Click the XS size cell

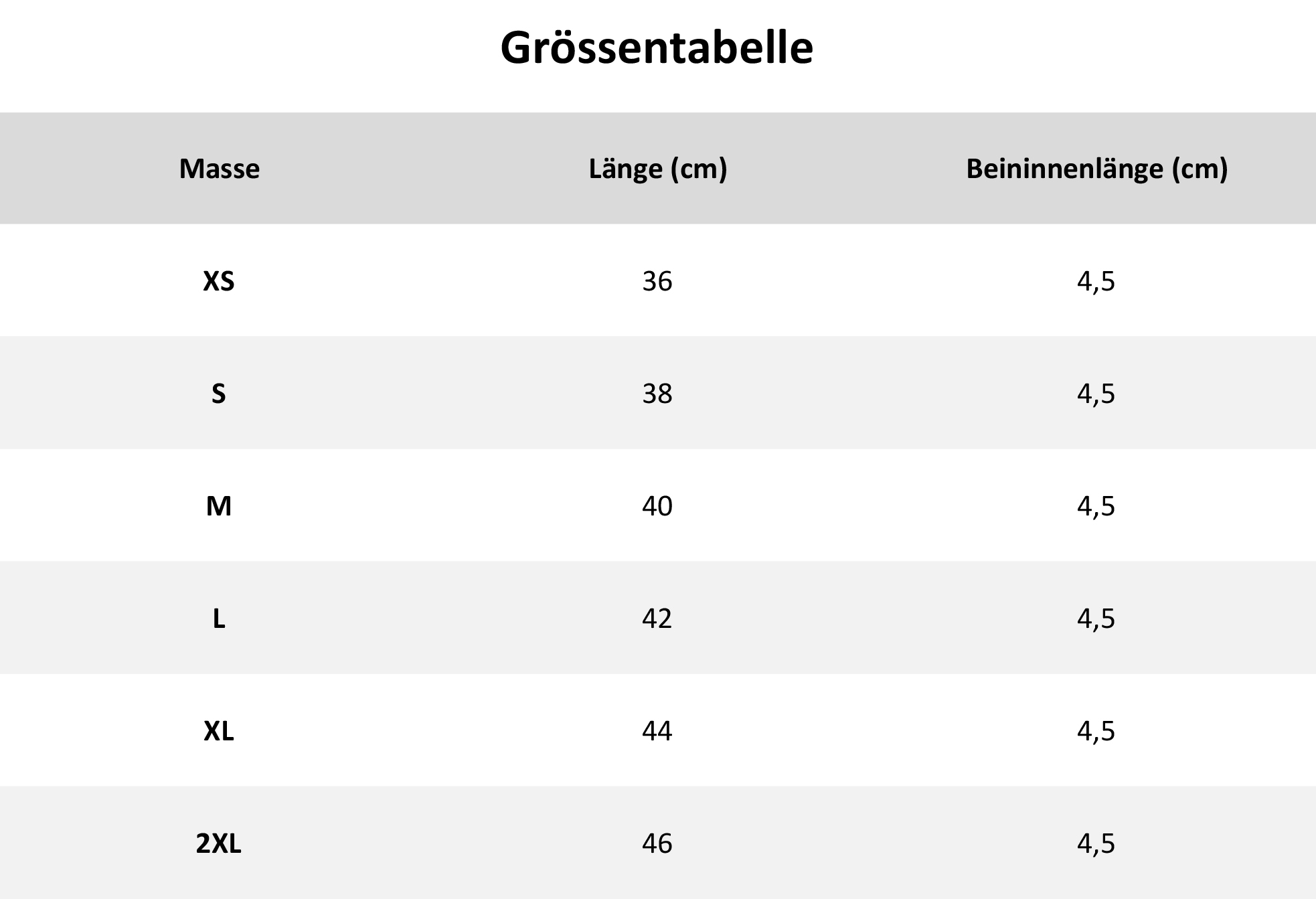(219, 281)
